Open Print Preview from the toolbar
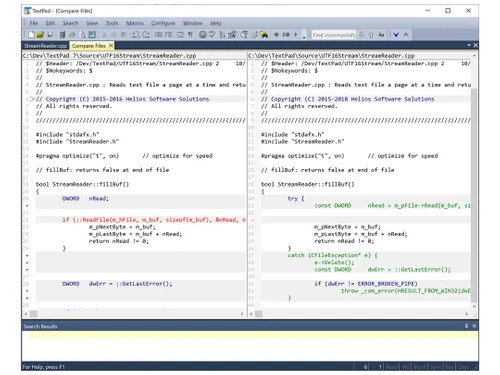Image resolution: width=500 pixels, height=375 pixels. (x=82, y=35)
